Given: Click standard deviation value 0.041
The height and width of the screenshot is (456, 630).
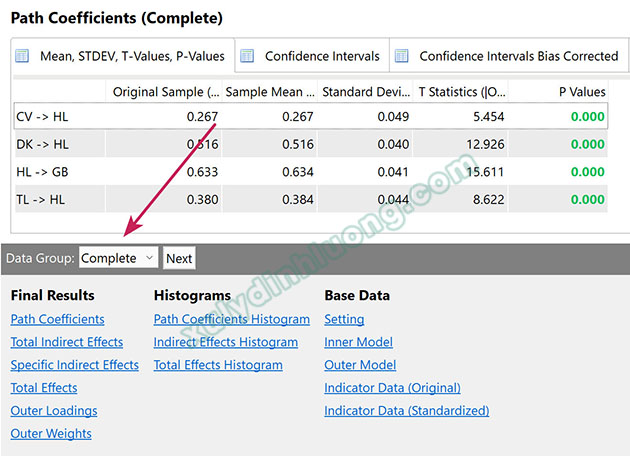Looking at the screenshot, I should pyautogui.click(x=393, y=172).
